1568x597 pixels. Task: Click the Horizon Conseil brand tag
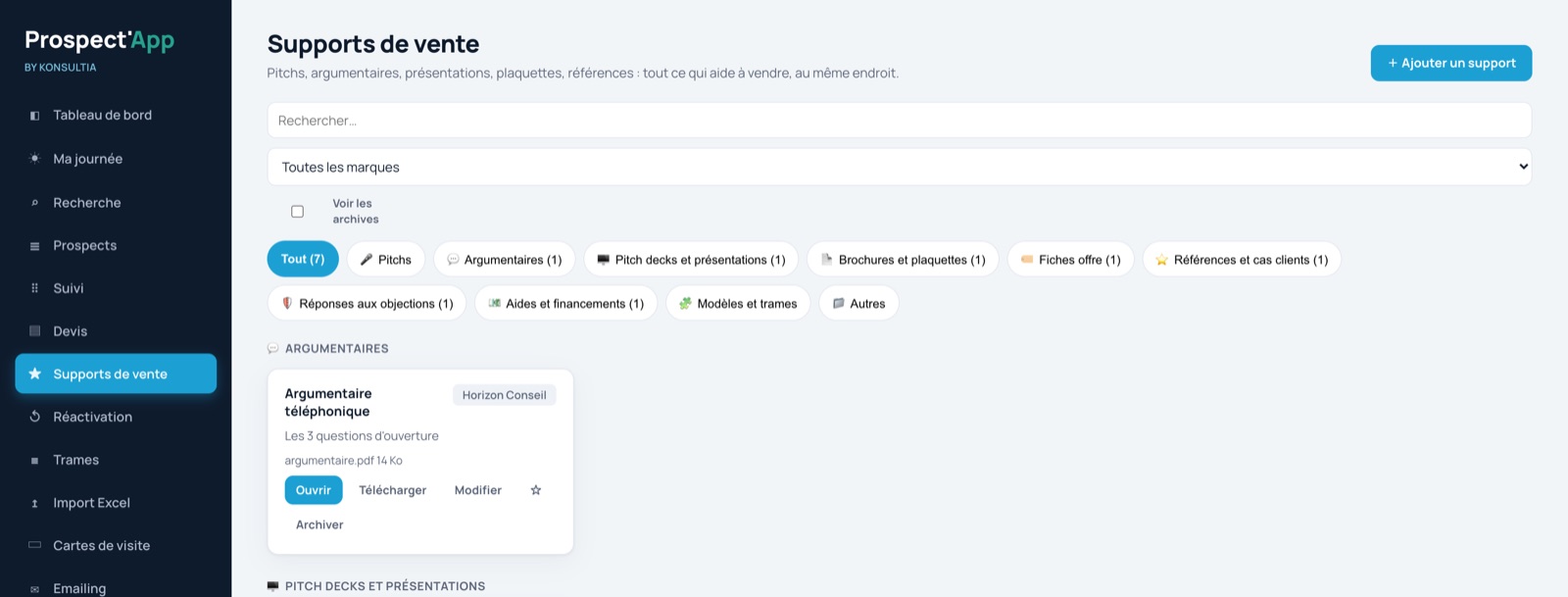505,395
